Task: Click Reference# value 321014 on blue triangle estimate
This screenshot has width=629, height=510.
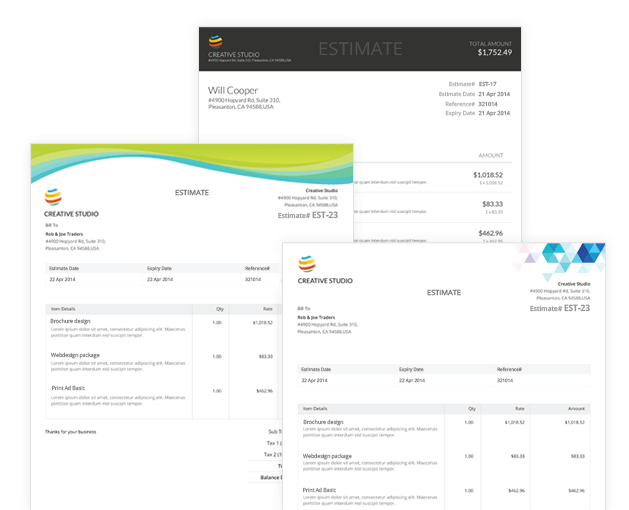Action: (505, 380)
